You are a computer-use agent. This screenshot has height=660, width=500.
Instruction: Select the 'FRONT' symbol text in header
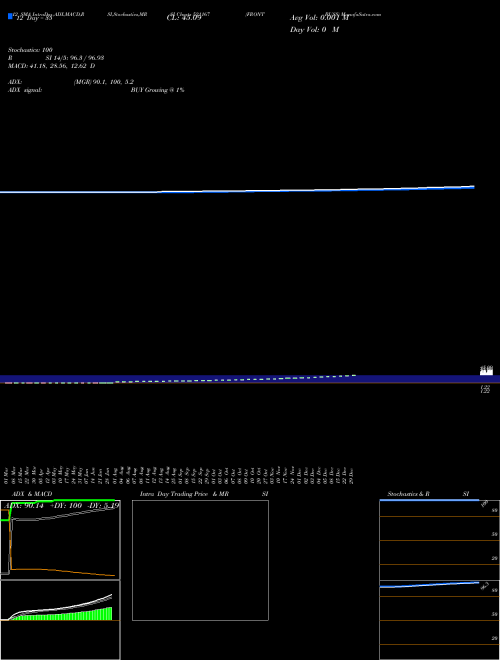click(x=255, y=14)
